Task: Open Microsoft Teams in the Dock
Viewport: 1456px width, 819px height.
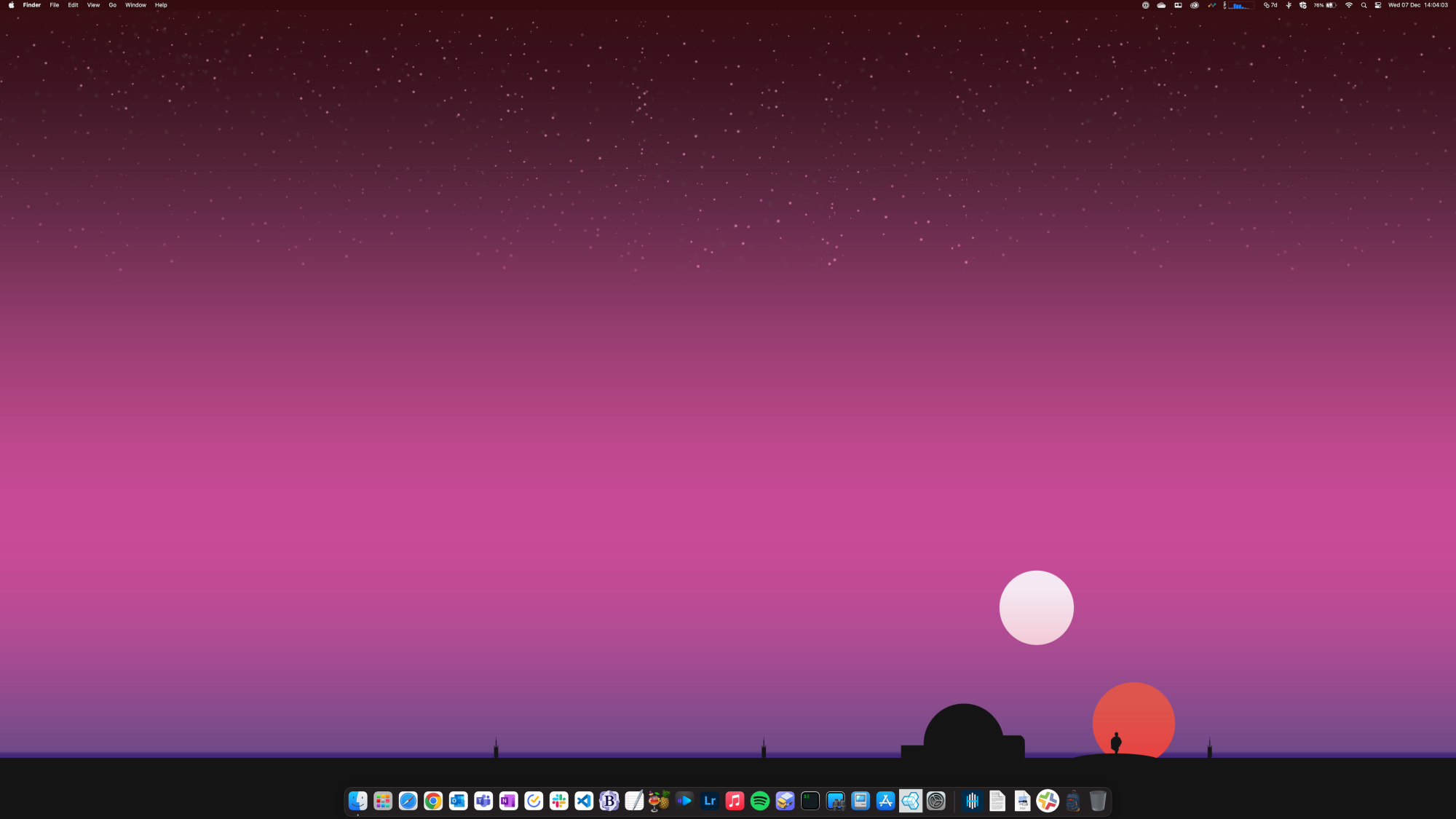Action: pyautogui.click(x=483, y=801)
